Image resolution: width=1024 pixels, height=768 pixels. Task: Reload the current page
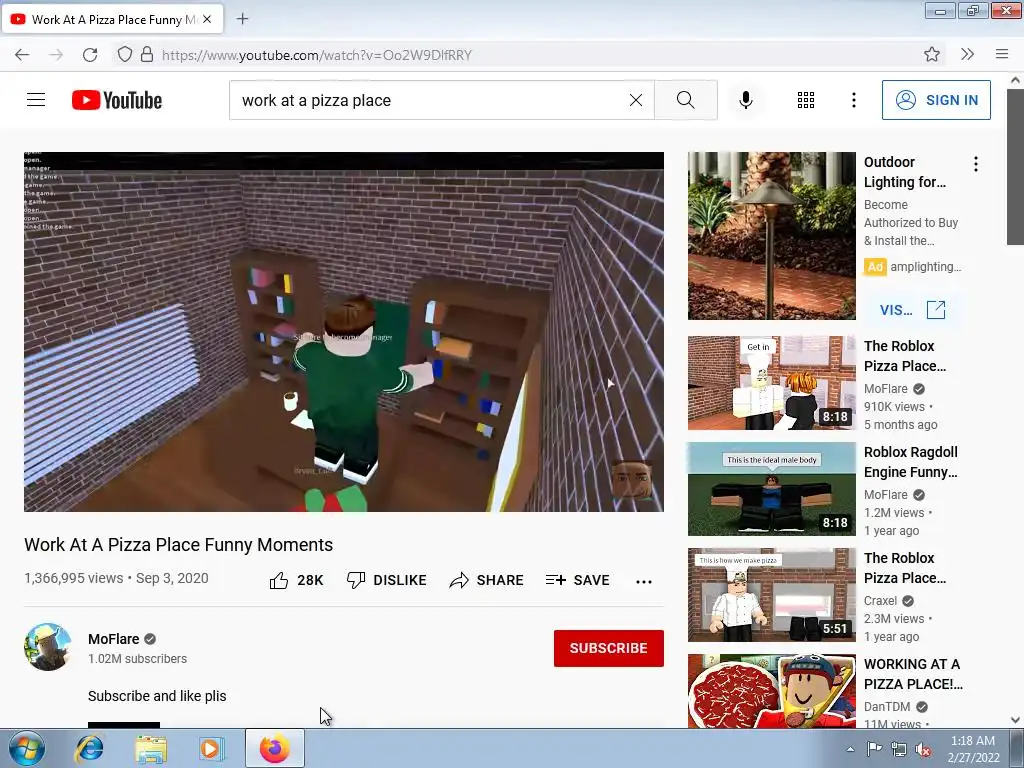click(x=90, y=55)
